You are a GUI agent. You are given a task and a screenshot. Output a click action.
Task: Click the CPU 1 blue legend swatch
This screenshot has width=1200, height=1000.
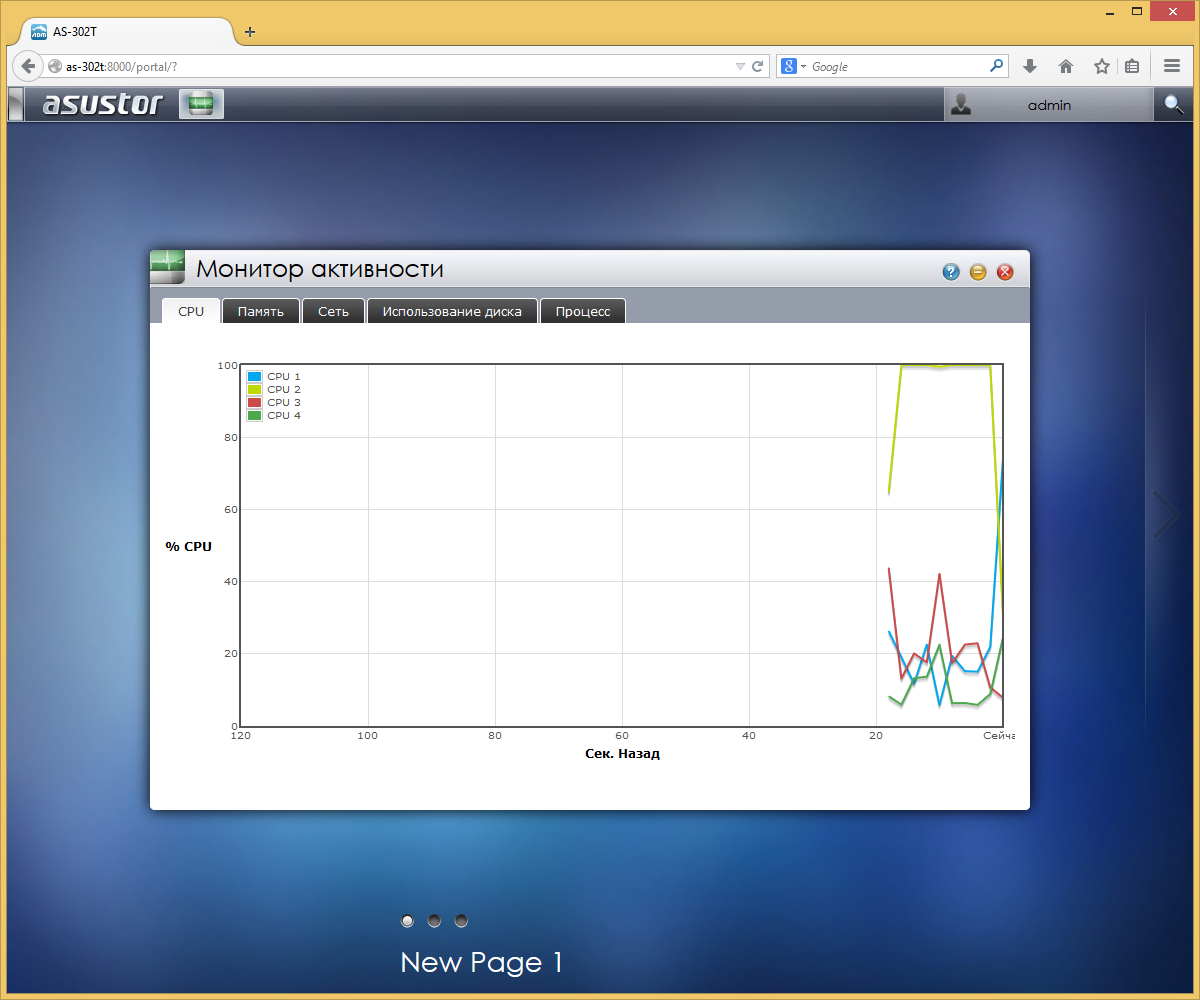click(255, 377)
